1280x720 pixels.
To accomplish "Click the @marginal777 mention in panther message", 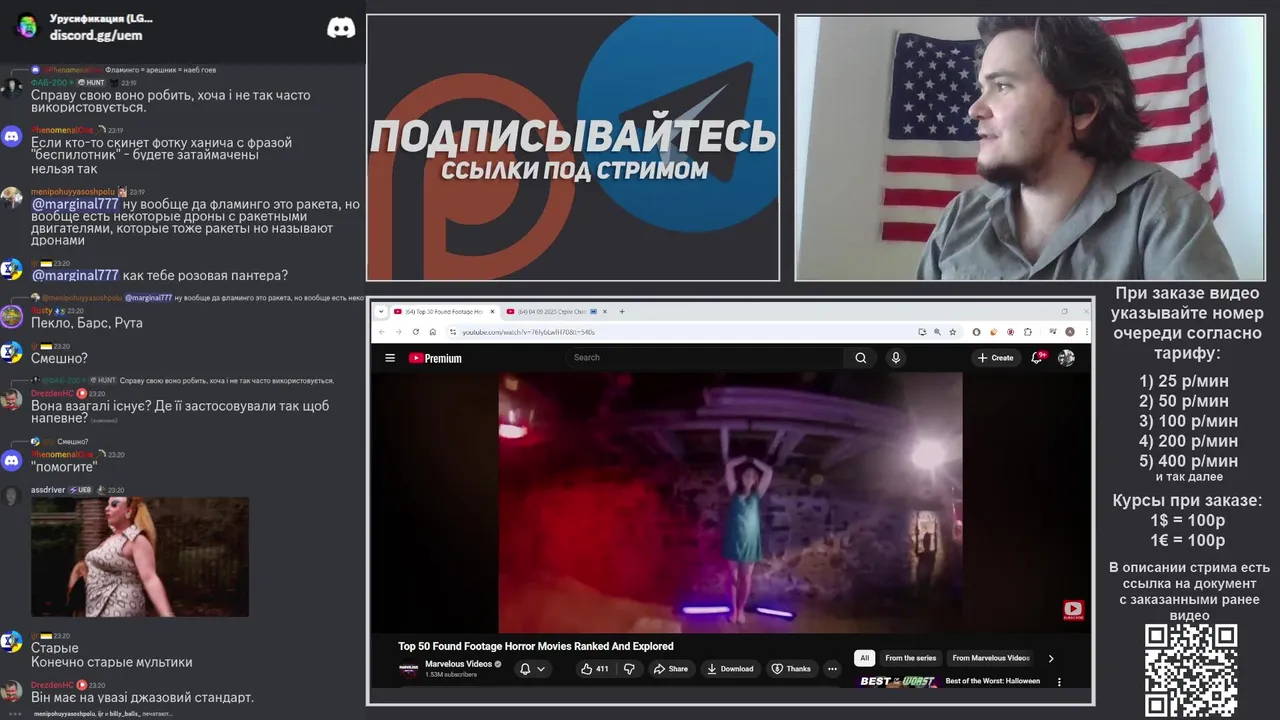I will coord(75,275).
